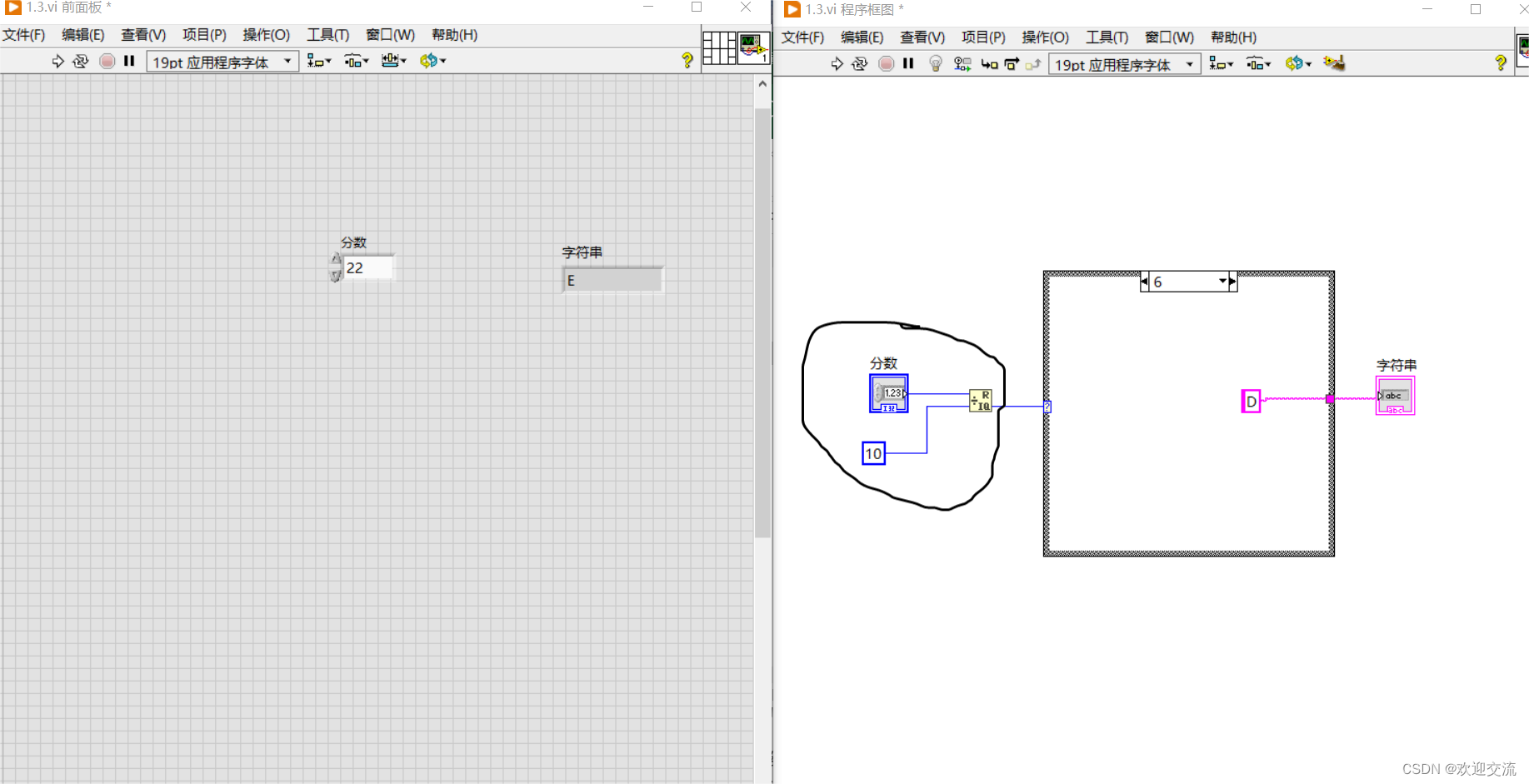
Task: Click Clean Up Diagram broom icon
Action: click(1334, 63)
